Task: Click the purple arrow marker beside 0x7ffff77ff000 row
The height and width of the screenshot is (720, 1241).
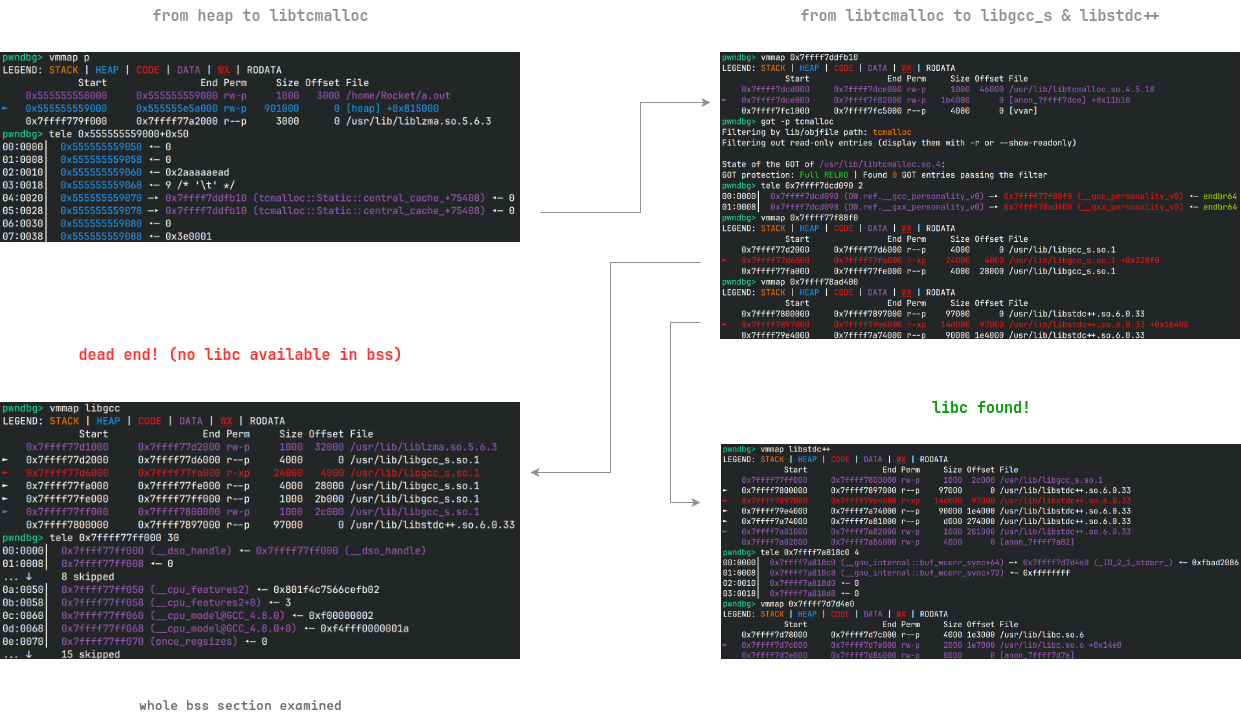Action: [x=6, y=511]
